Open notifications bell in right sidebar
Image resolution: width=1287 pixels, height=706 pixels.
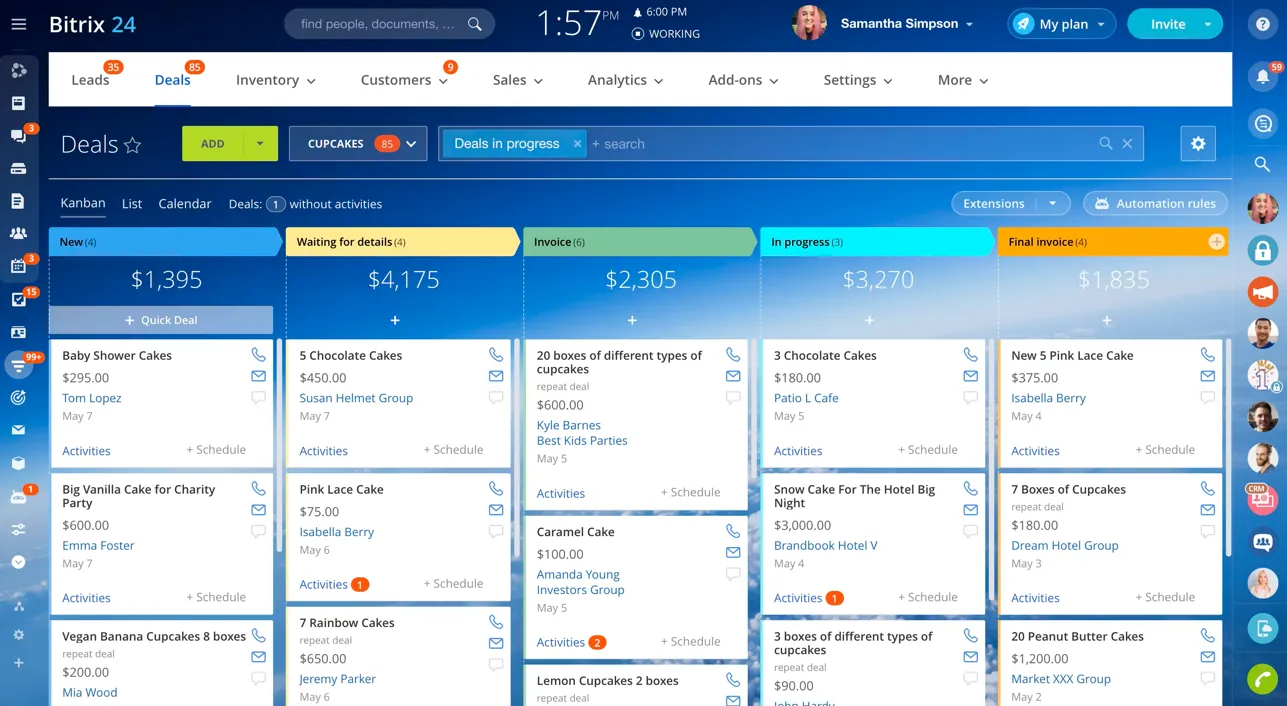coord(1262,77)
